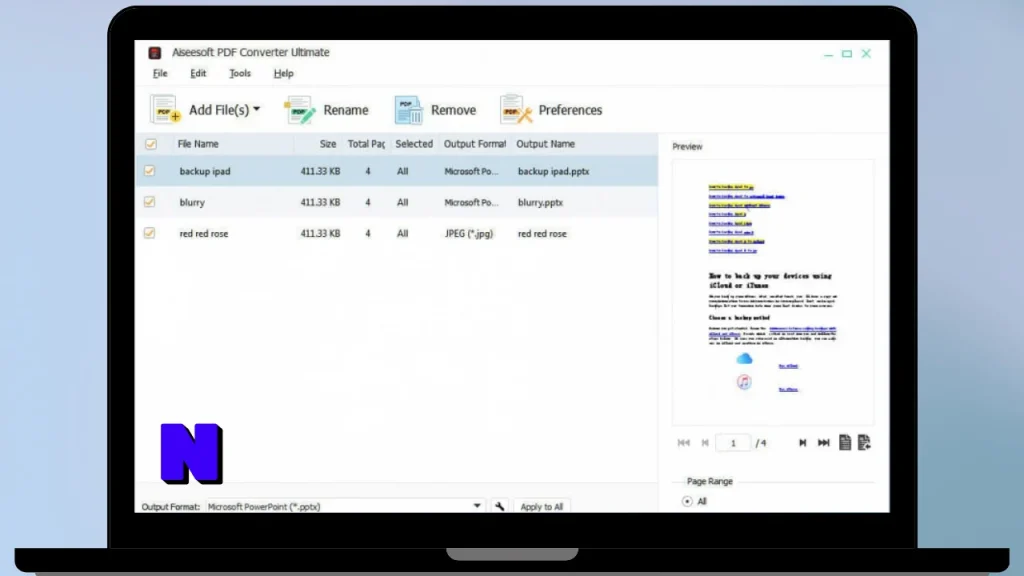Open output settings wrench icon

pyautogui.click(x=500, y=506)
